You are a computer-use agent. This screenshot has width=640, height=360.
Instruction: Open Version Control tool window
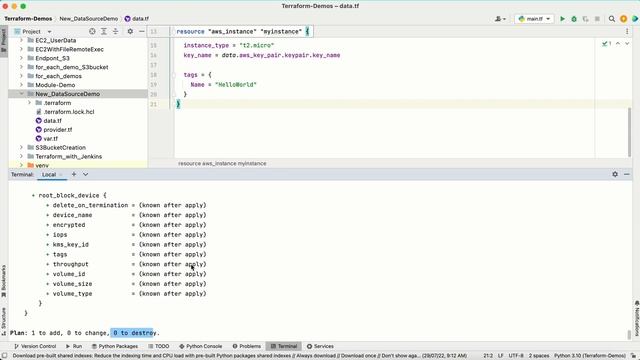[x=35, y=346]
